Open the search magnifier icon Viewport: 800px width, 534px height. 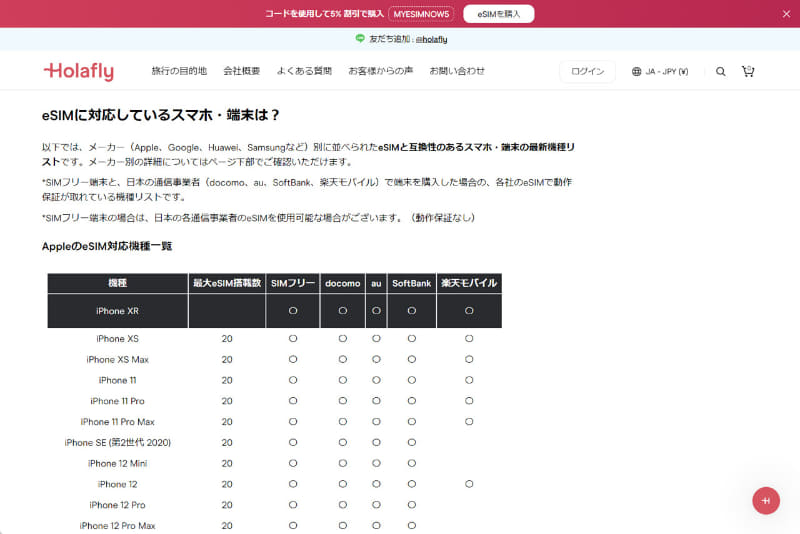720,71
